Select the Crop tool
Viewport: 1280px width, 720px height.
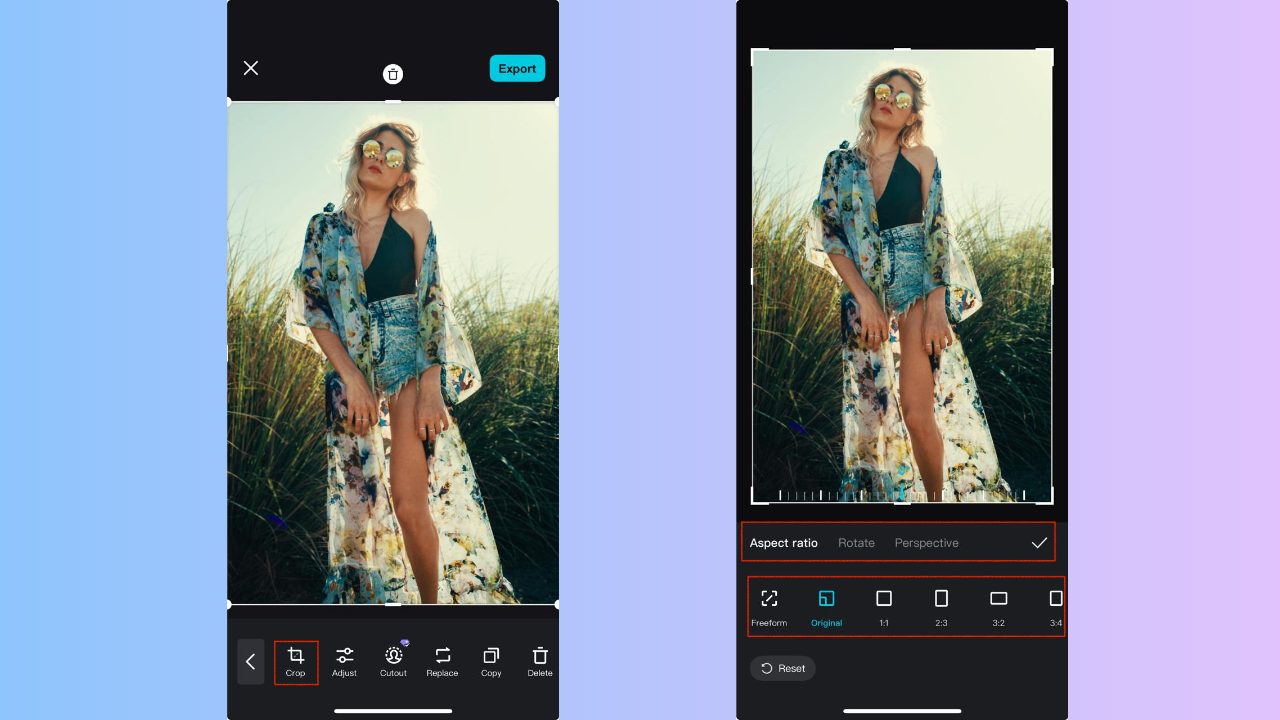(296, 661)
